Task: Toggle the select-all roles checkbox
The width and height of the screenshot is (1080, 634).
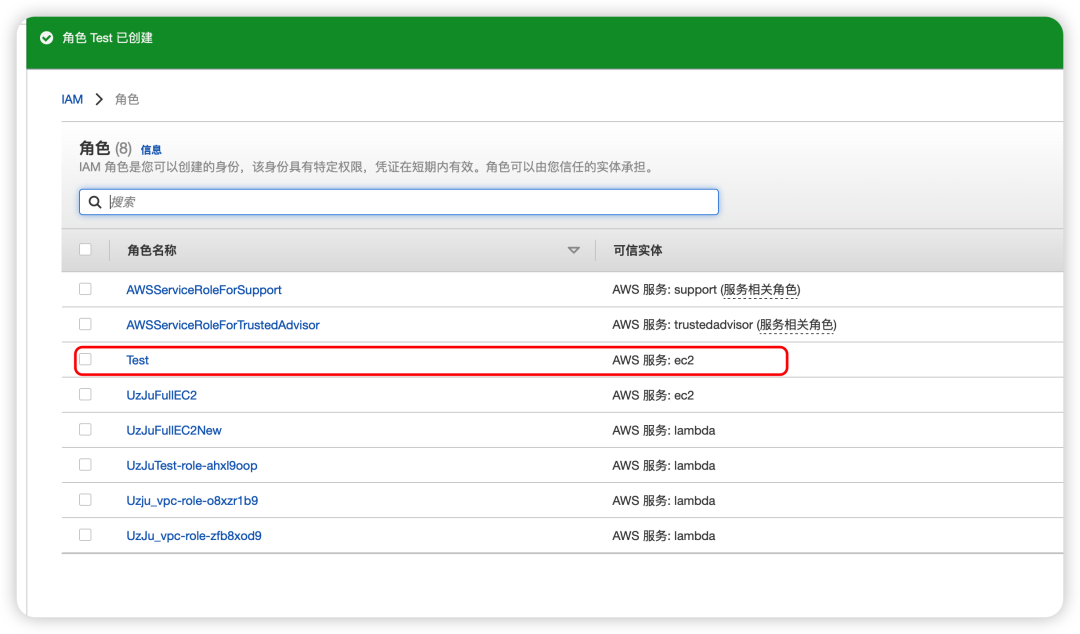Action: (85, 249)
